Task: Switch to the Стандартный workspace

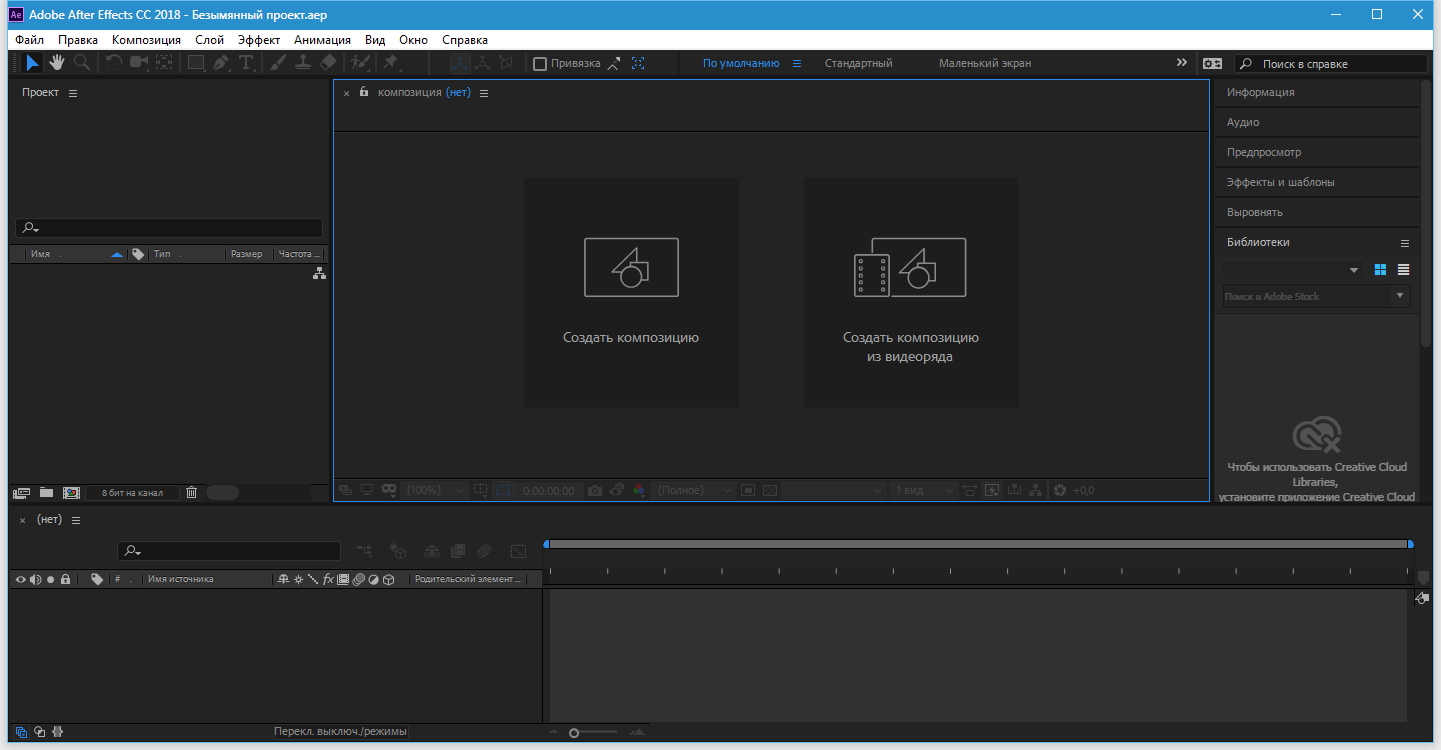Action: (858, 63)
